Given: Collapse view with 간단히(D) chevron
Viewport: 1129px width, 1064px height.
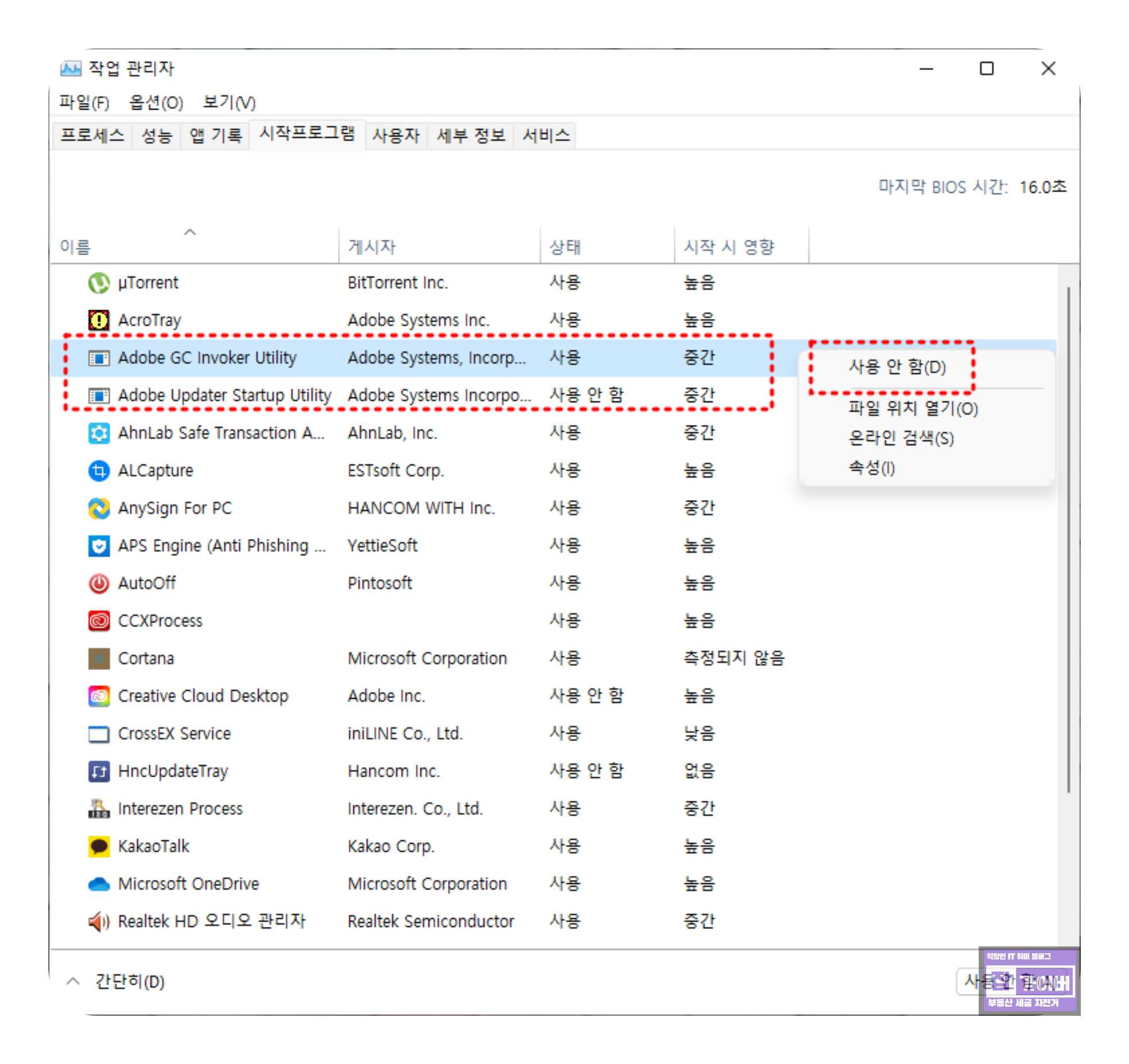Looking at the screenshot, I should point(73,981).
